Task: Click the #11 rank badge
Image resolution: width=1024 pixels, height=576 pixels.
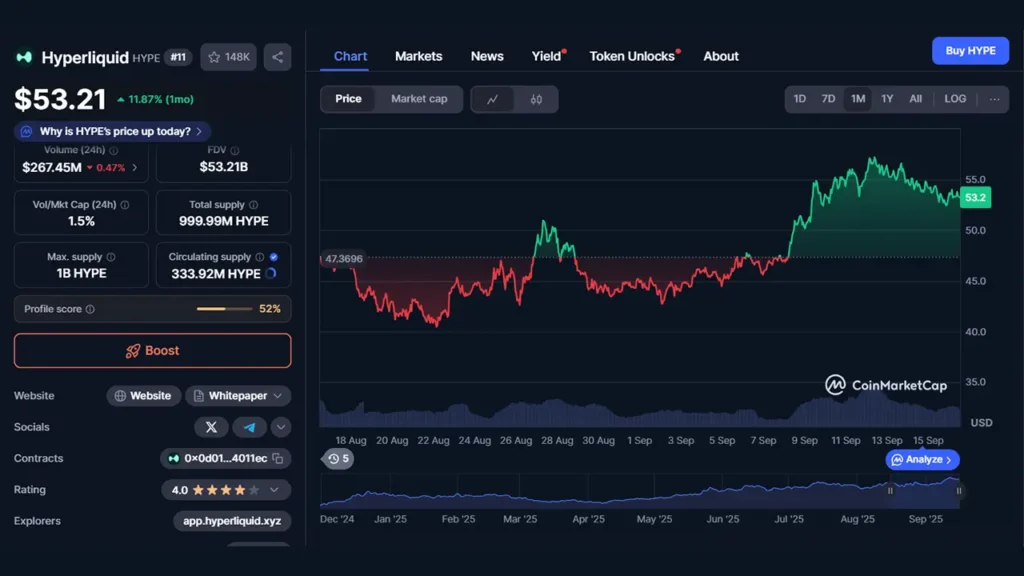Action: point(178,57)
